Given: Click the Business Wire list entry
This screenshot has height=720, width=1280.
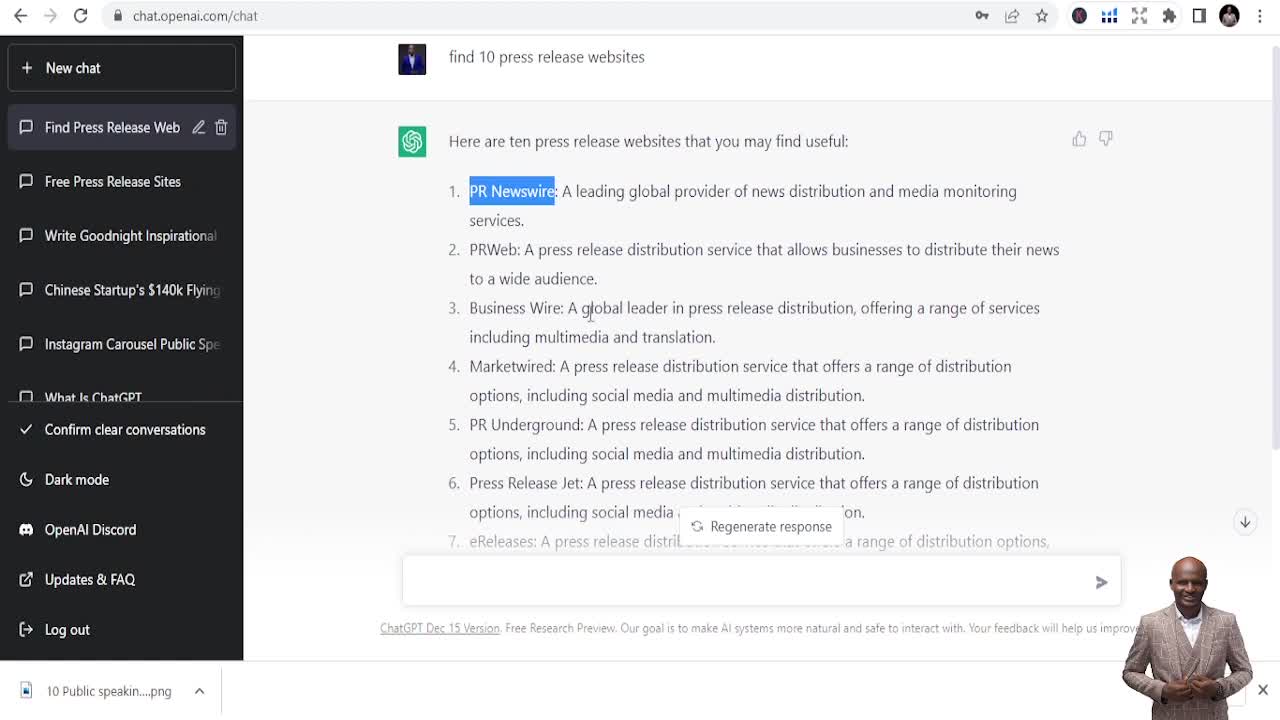Looking at the screenshot, I should [754, 322].
